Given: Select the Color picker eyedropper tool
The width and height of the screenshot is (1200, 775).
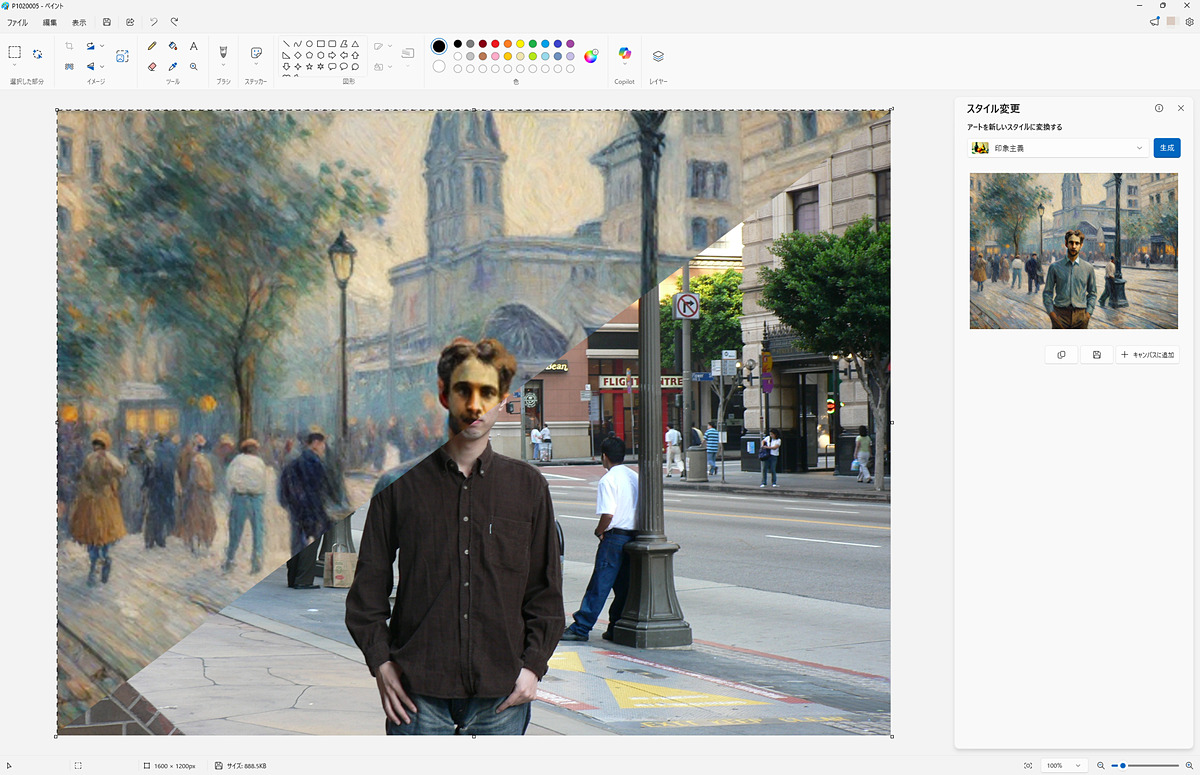Looking at the screenshot, I should (x=173, y=67).
